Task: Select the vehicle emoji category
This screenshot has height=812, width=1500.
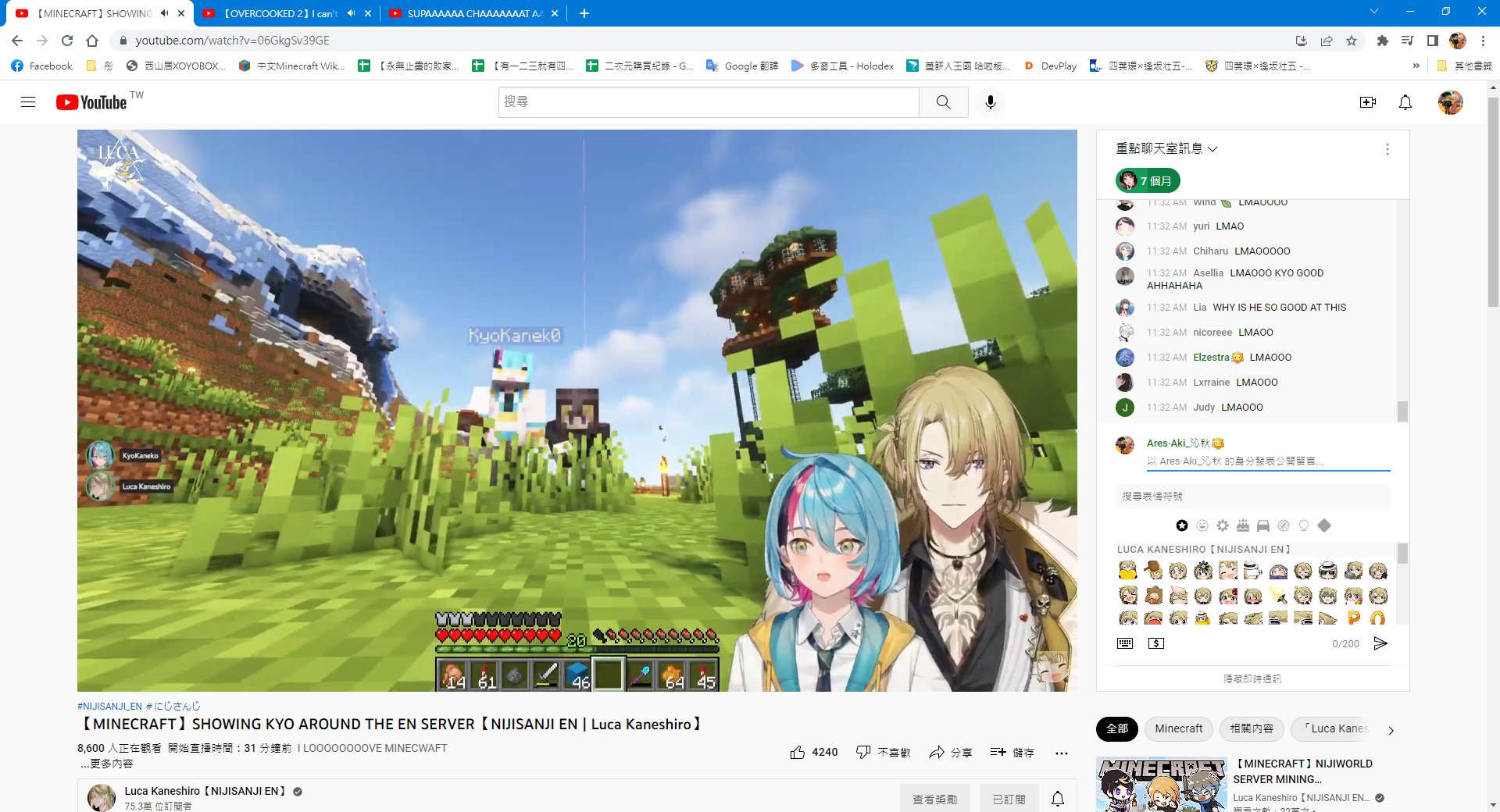Action: pyautogui.click(x=1263, y=525)
